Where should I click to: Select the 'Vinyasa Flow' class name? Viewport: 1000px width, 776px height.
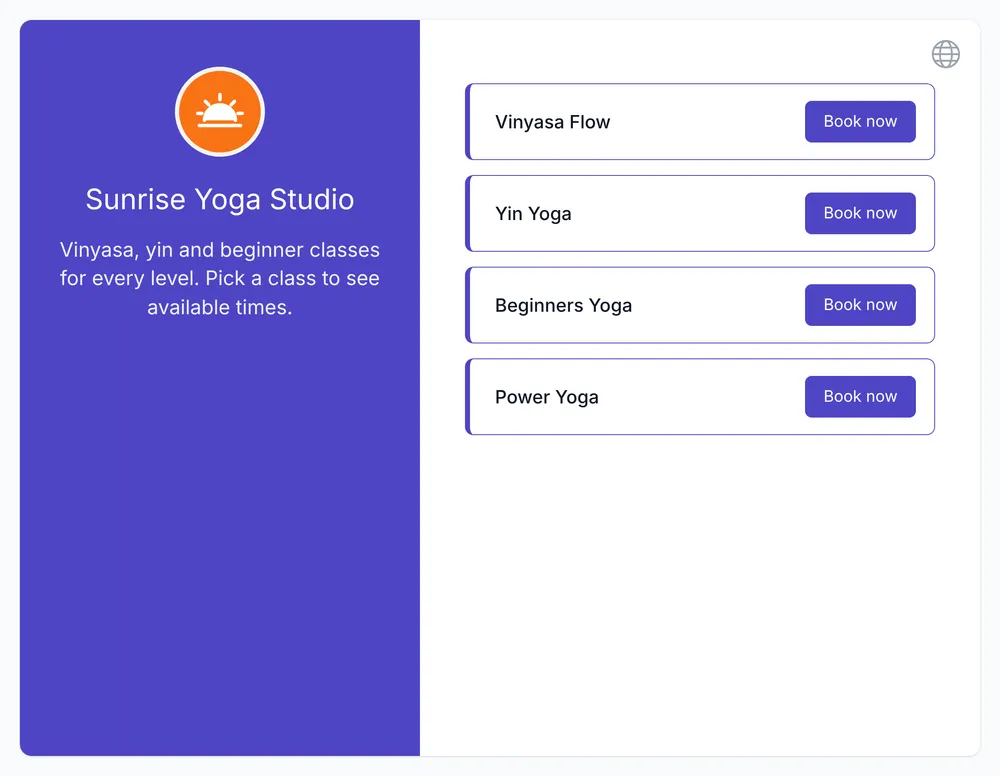coord(552,122)
